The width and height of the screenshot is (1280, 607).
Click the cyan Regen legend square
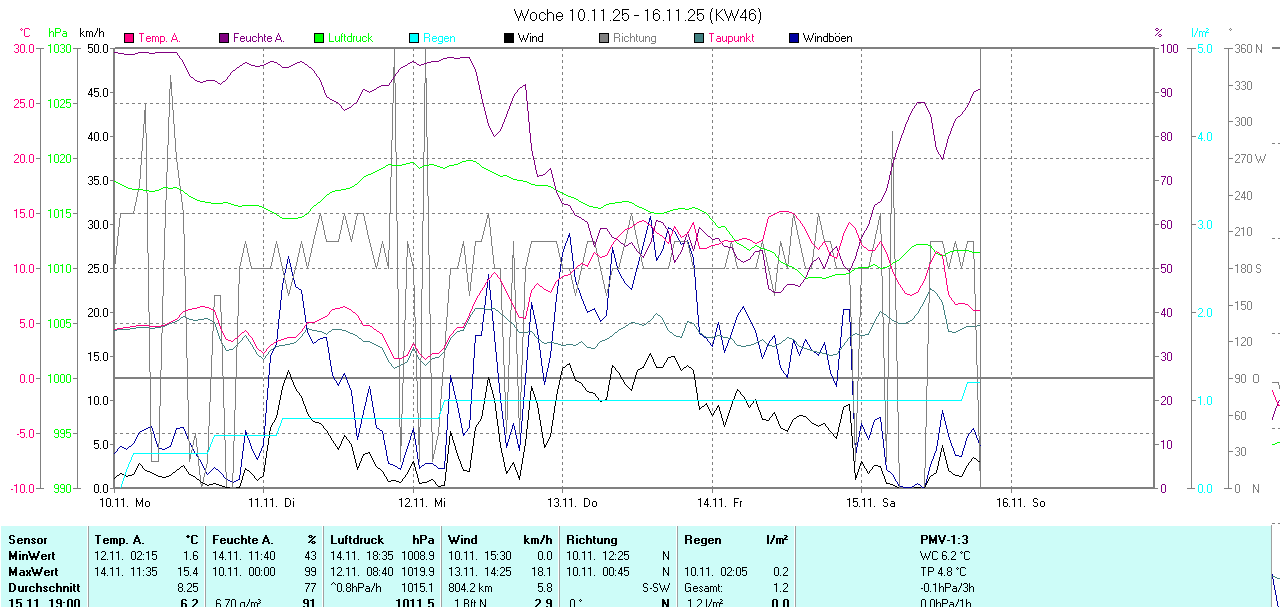414,38
